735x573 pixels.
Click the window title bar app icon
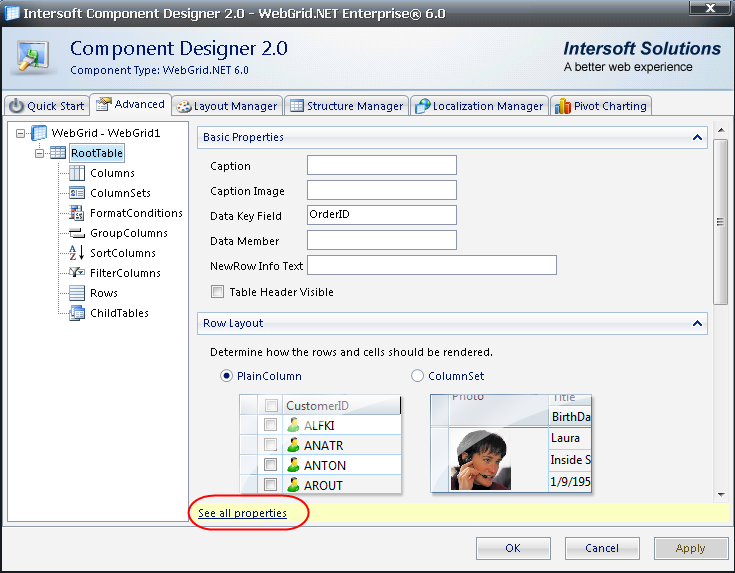pyautogui.click(x=12, y=13)
